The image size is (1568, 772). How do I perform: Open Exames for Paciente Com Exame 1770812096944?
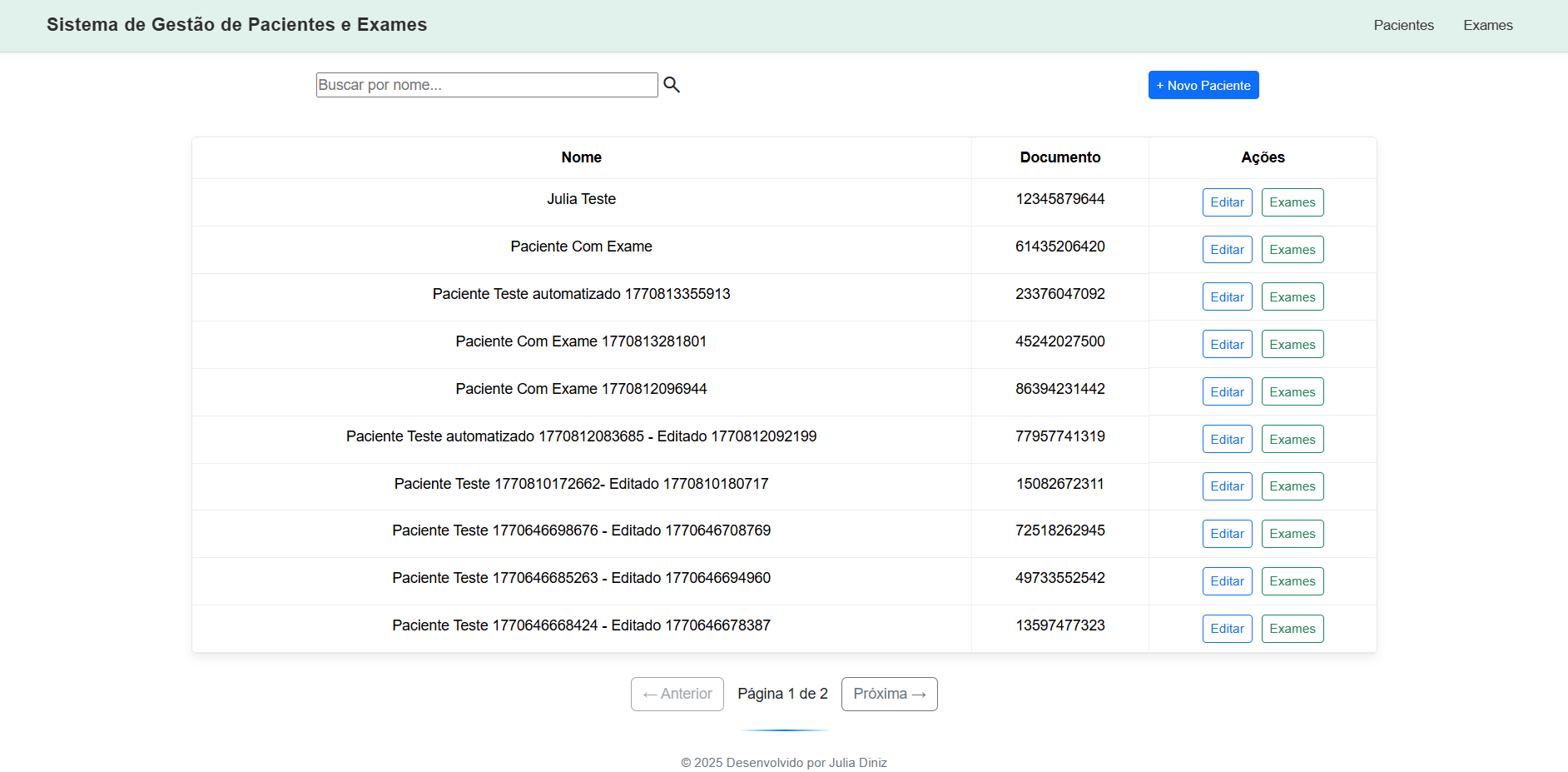pos(1293,392)
